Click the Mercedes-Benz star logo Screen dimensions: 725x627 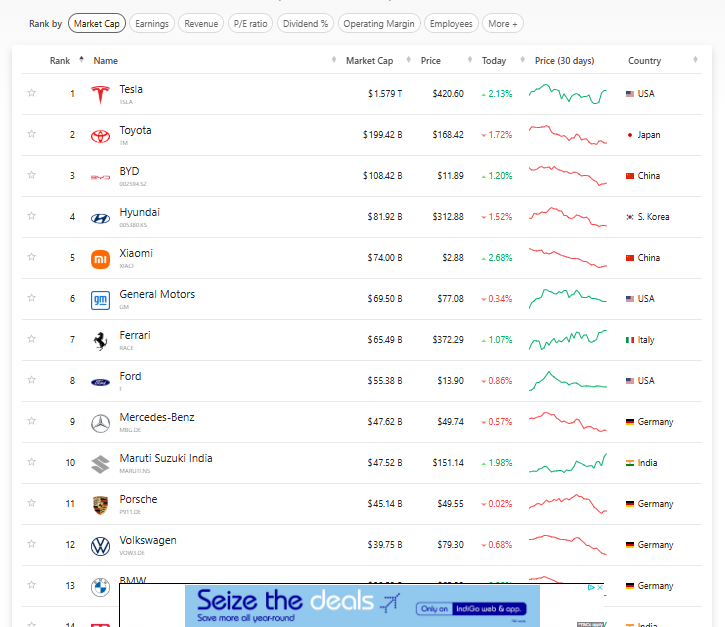pos(100,423)
